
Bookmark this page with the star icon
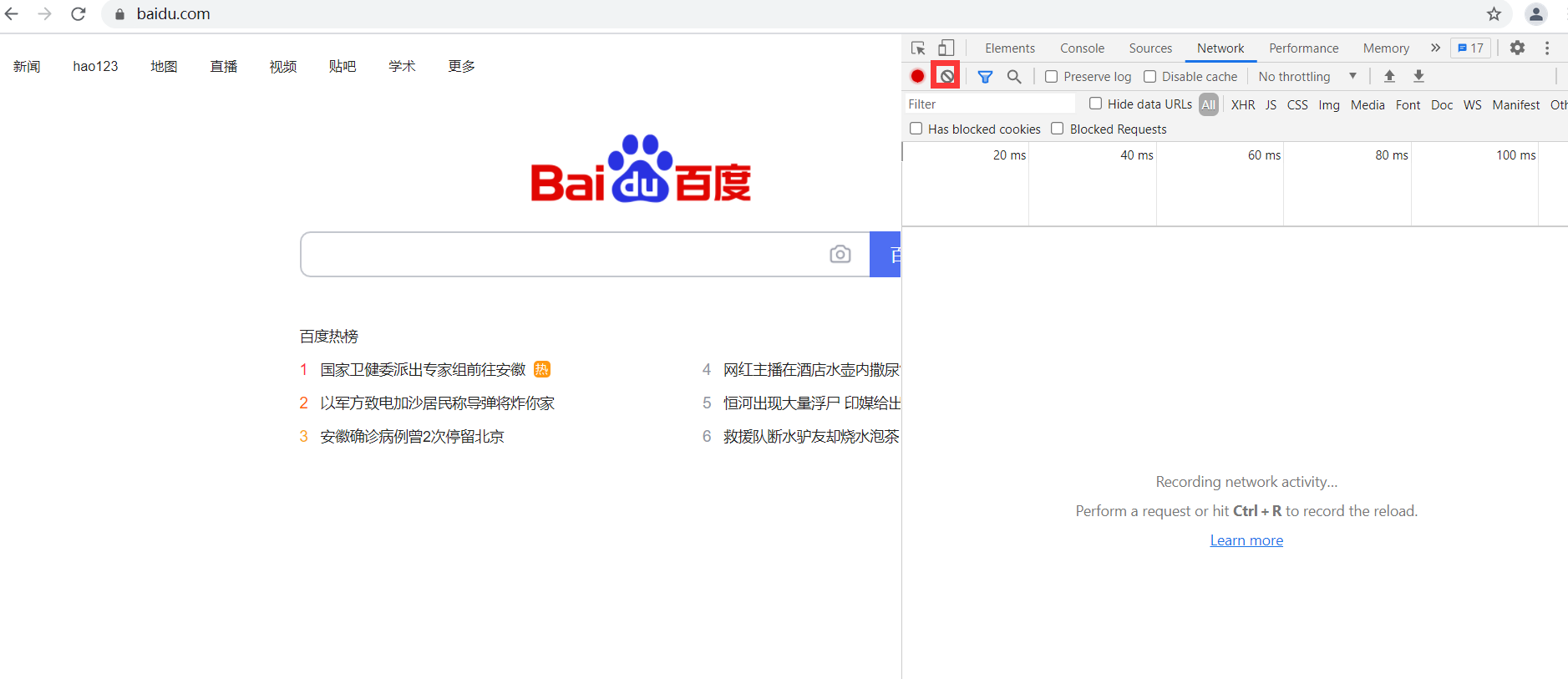point(1494,14)
